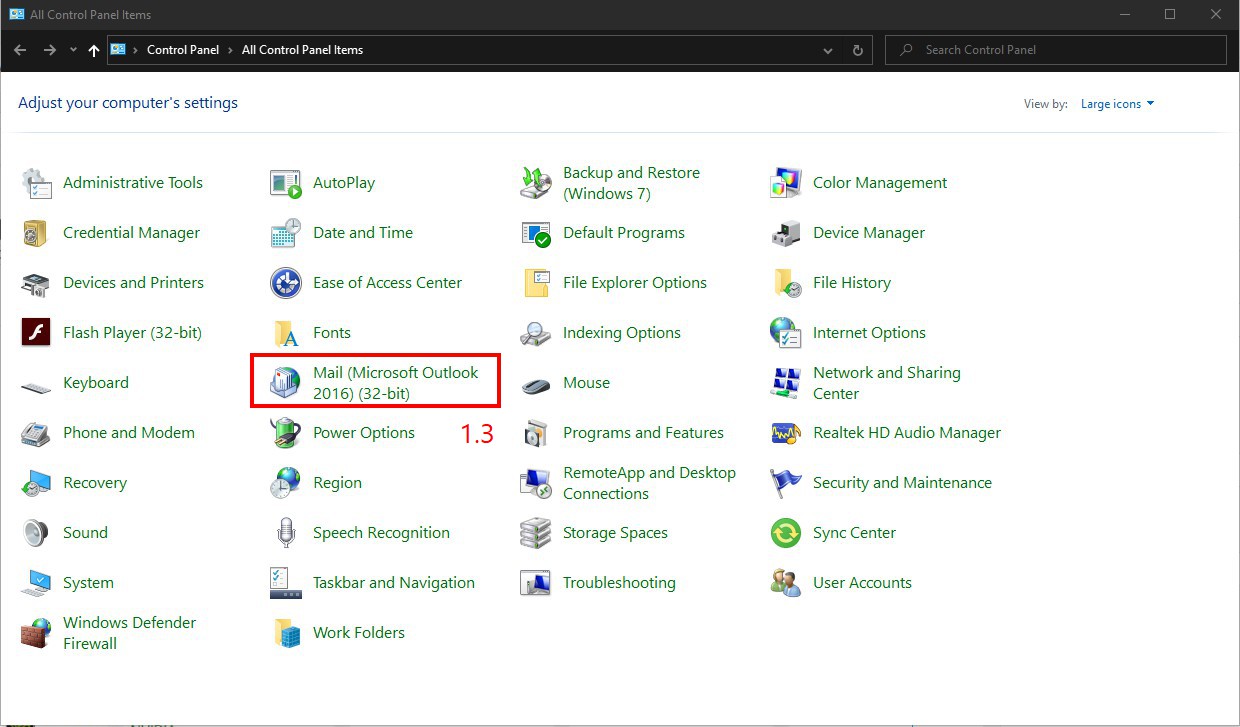Expand chevron before Control Panel breadcrumb
This screenshot has height=727, width=1240.
tap(136, 50)
